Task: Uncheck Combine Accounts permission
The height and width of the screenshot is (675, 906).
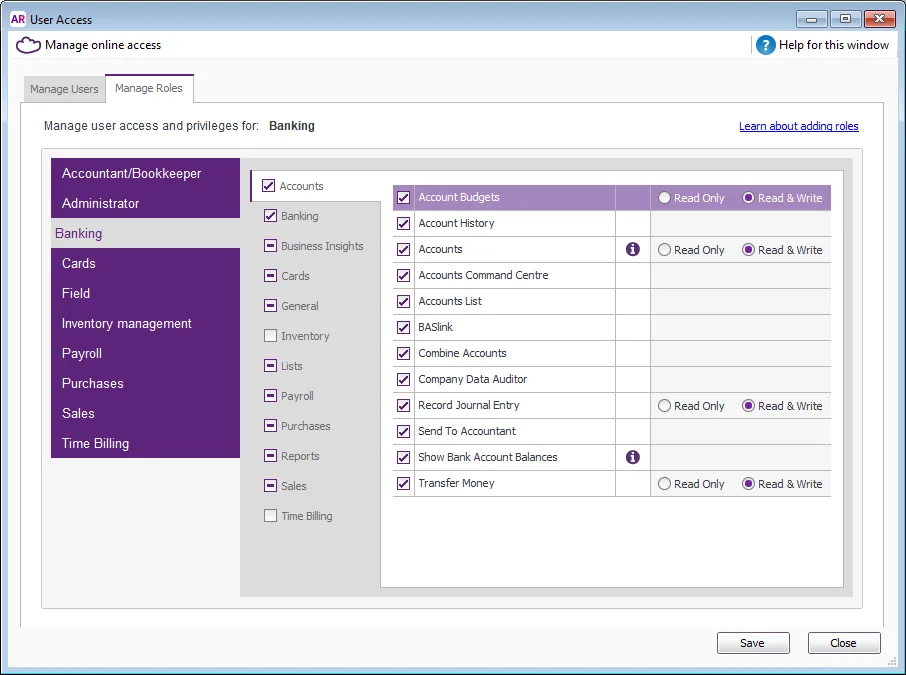Action: (x=403, y=354)
